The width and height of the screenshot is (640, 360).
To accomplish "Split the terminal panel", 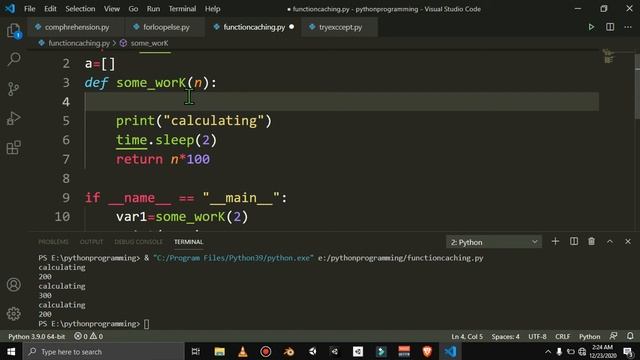I will click(x=574, y=242).
